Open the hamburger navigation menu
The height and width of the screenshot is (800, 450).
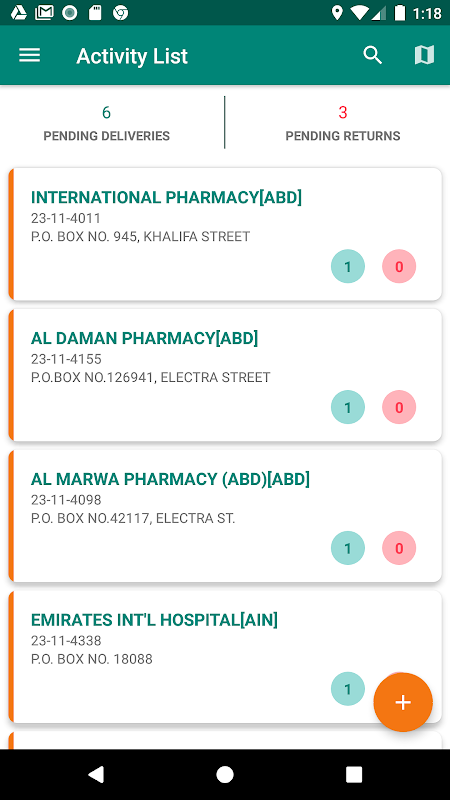click(x=30, y=55)
